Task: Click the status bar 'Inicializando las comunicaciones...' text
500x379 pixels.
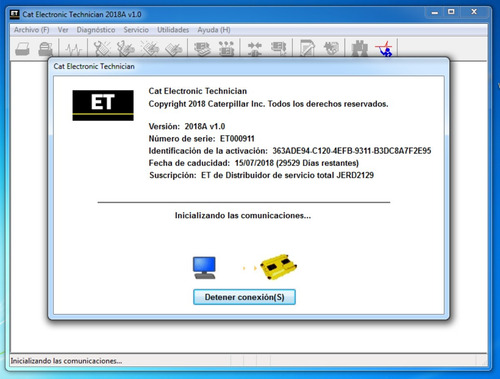Action: click(66, 361)
